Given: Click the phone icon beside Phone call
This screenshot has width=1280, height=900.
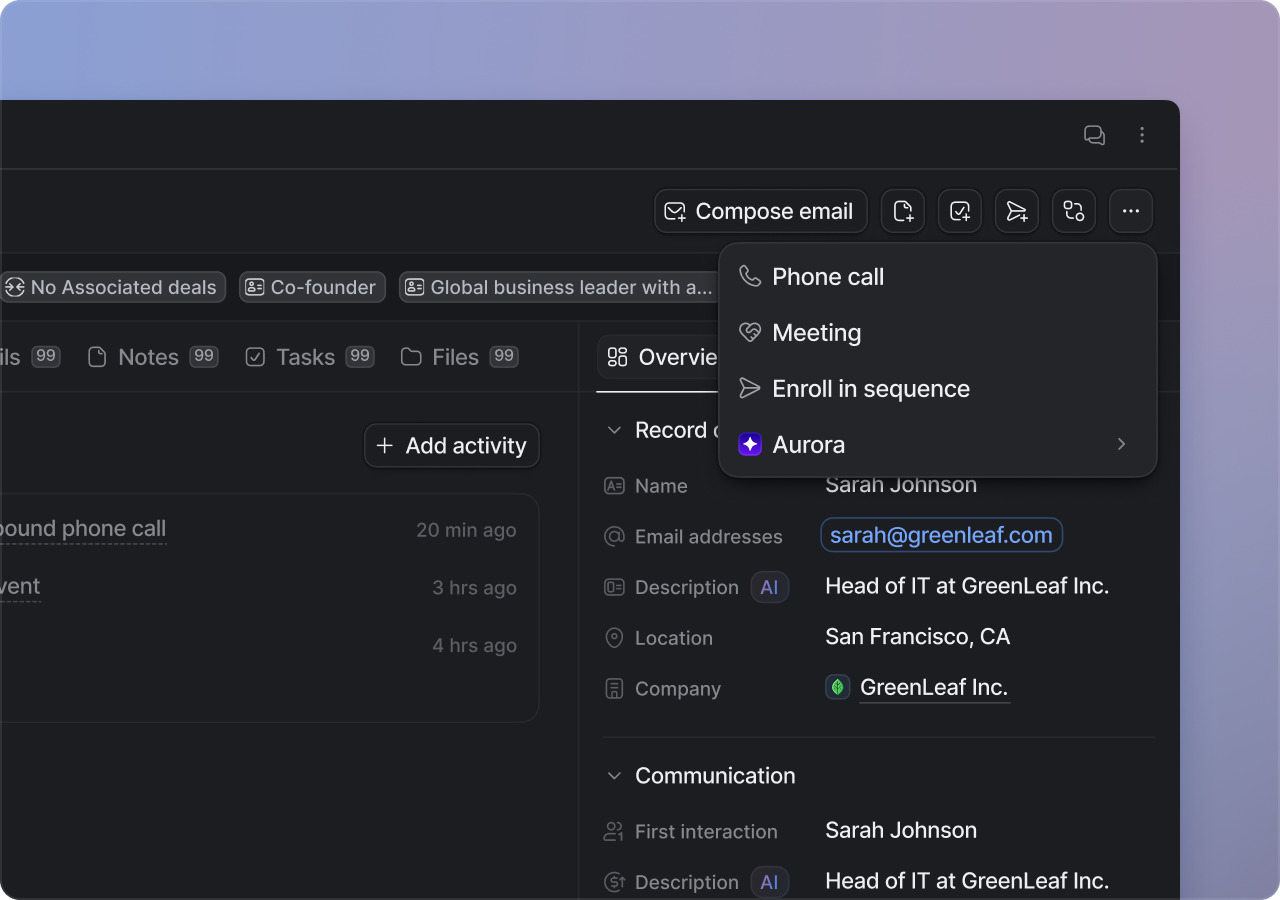Looking at the screenshot, I should tap(750, 276).
